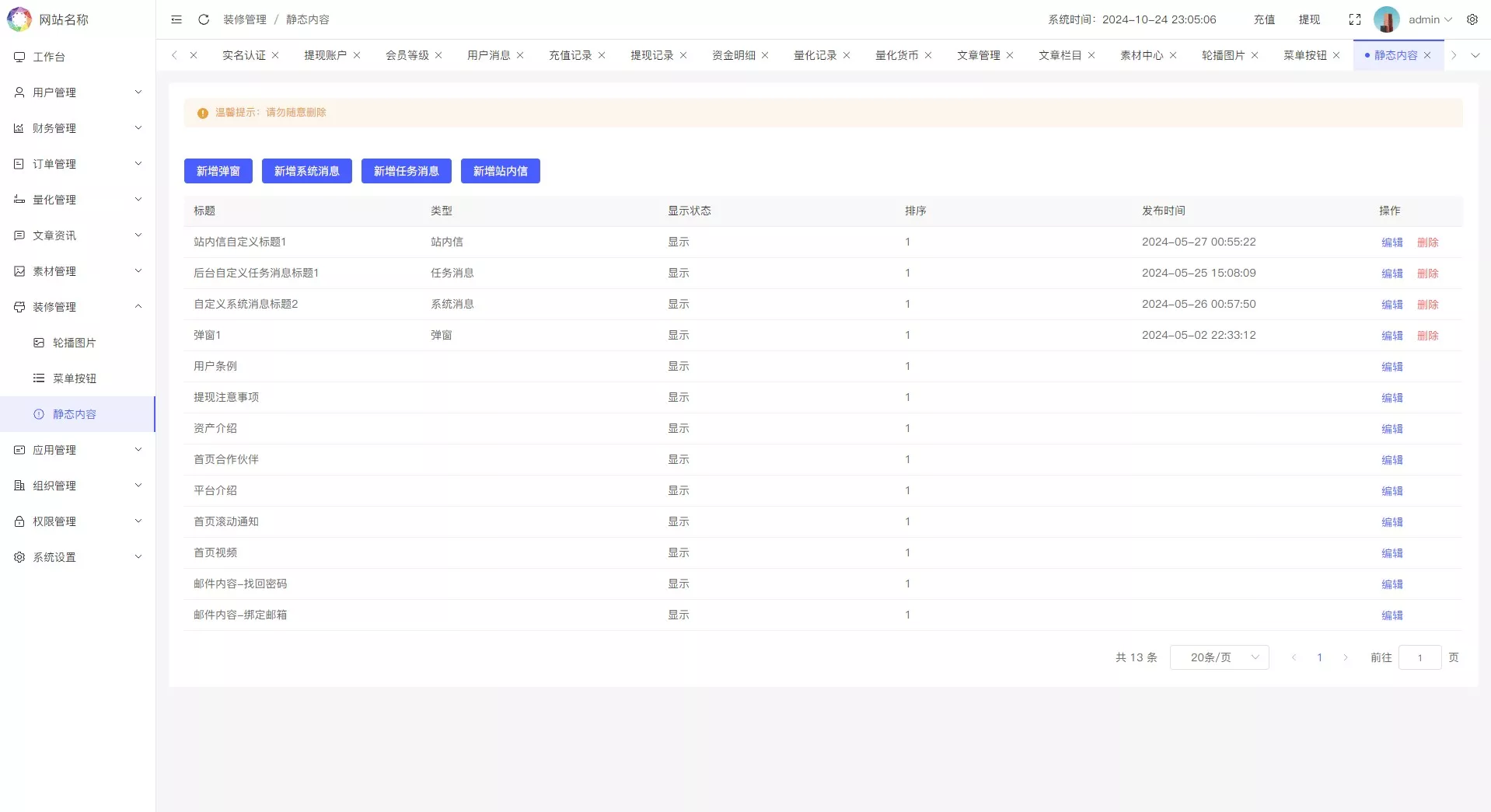Switch to the 文章管理 tab
Screen dimensions: 1491x812
[979, 55]
